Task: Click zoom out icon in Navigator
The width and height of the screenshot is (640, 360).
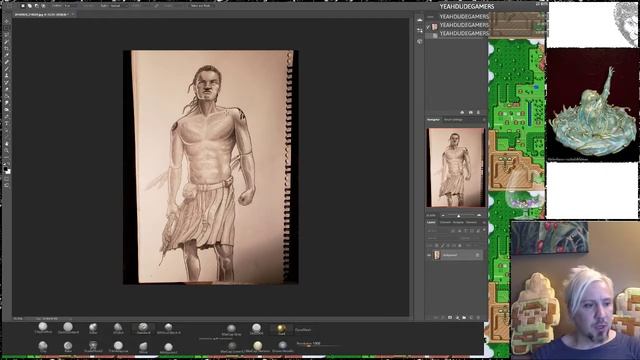Action: (443, 216)
